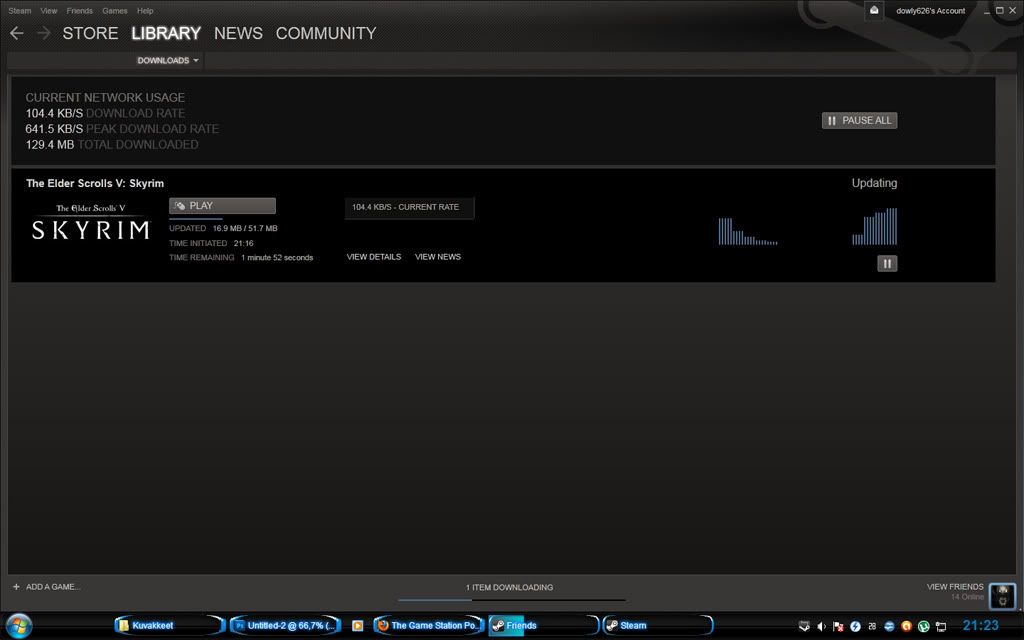Image resolution: width=1024 pixels, height=640 pixels.
Task: Click the 104.4 KB/S - CURRENT RATE box
Action: [409, 208]
